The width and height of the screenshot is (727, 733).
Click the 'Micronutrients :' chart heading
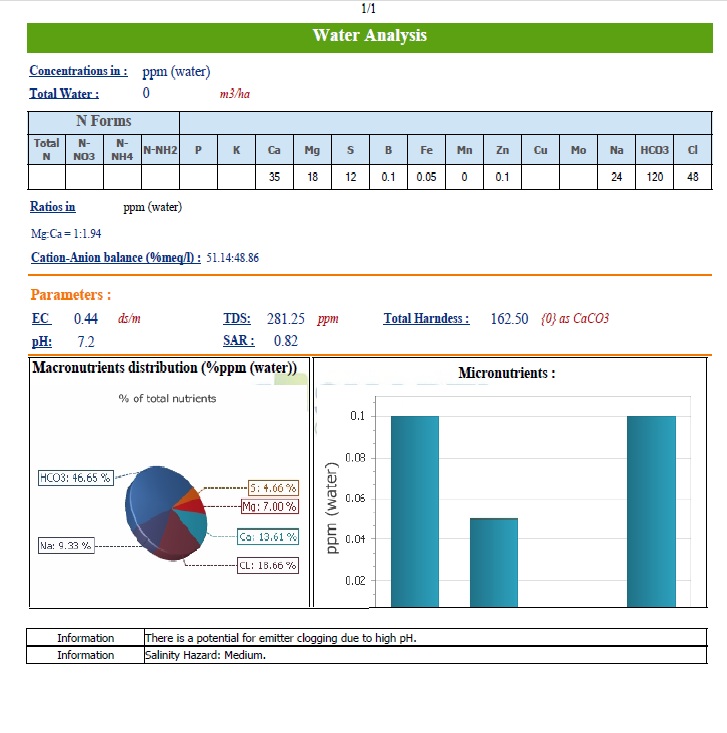507,373
